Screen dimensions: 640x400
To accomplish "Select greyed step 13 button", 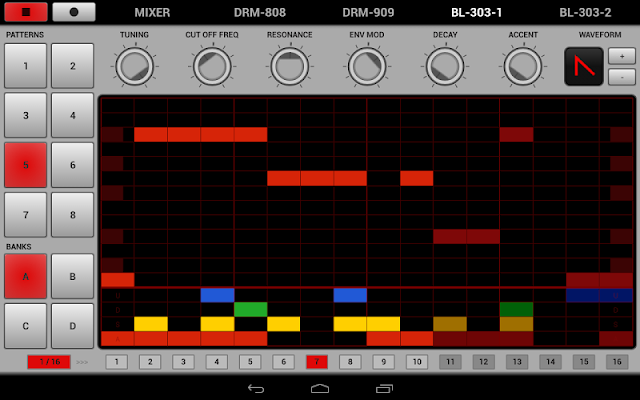I will tap(517, 362).
